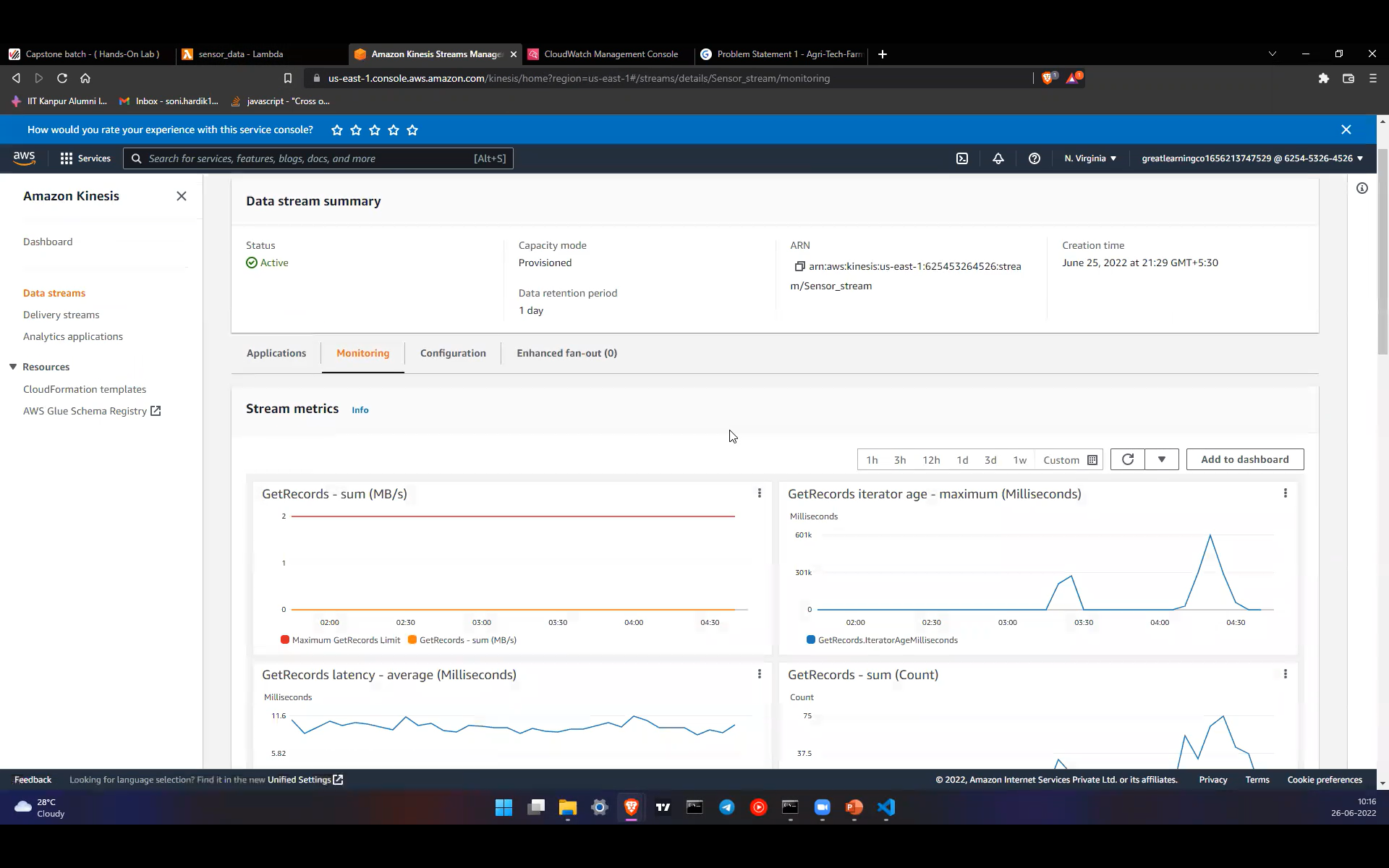This screenshot has width=1389, height=868.
Task: Toggle GetRecords sum MB/s legend series
Action: pyautogui.click(x=462, y=640)
